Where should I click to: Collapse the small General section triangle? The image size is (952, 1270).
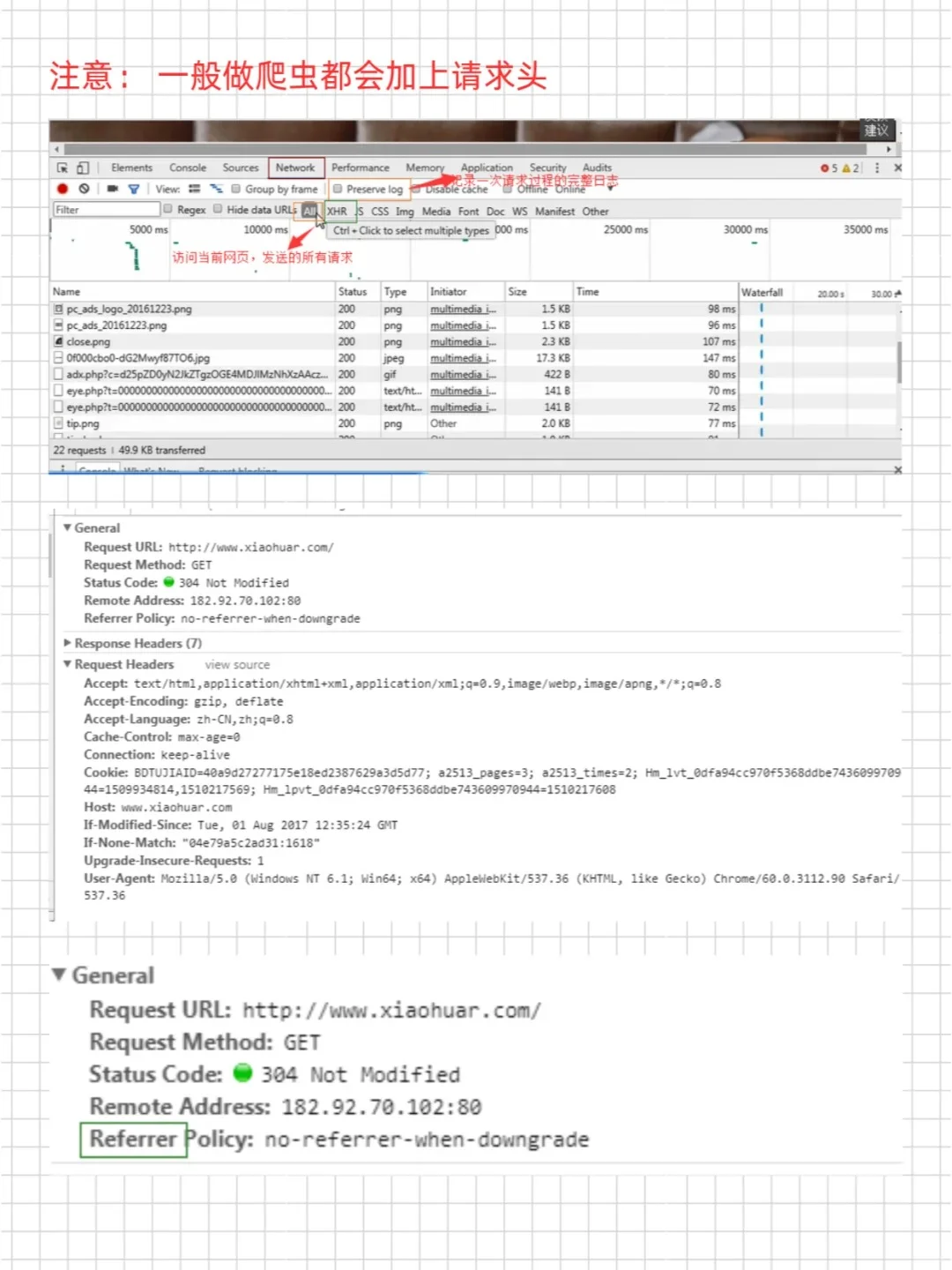(67, 527)
